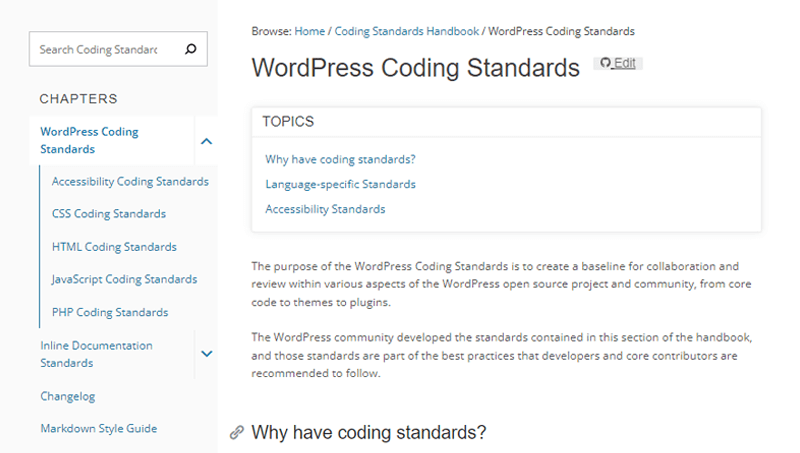The image size is (800, 453).
Task: Click the 'WordPress Coding Standards' page title
Action: (416, 68)
